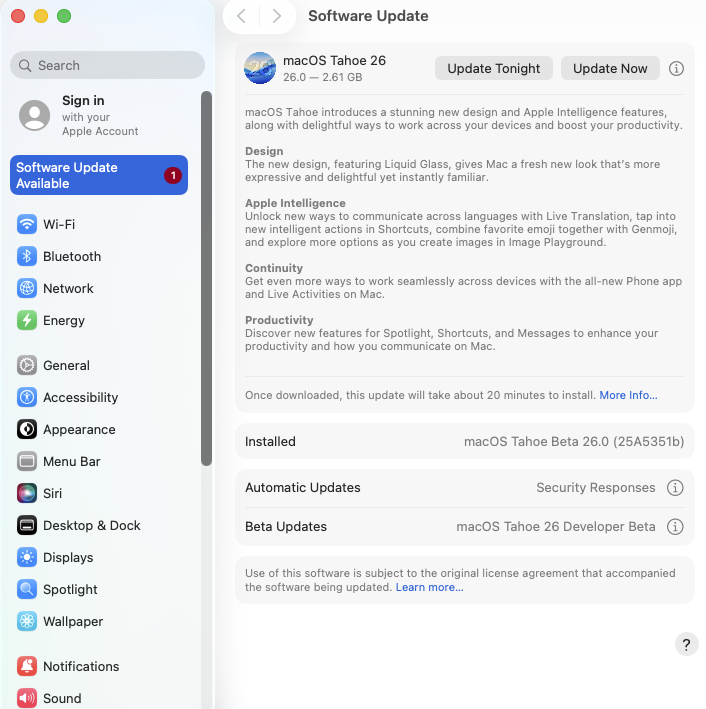Click the Notifications bell icon

[27, 666]
